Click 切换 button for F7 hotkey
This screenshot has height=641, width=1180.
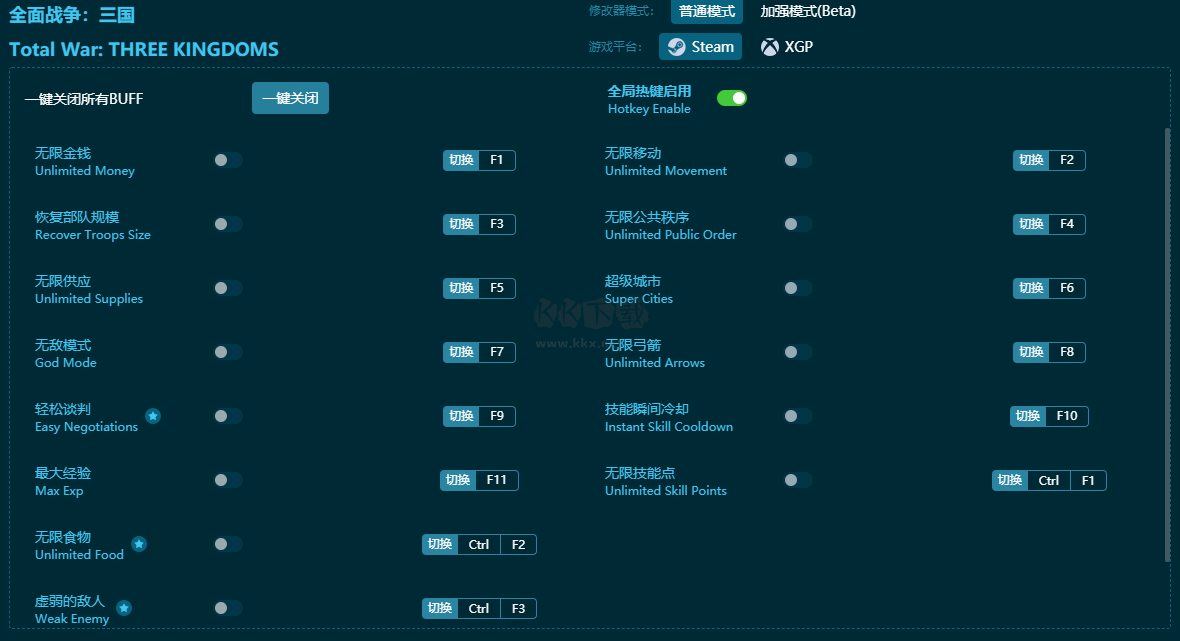point(461,352)
